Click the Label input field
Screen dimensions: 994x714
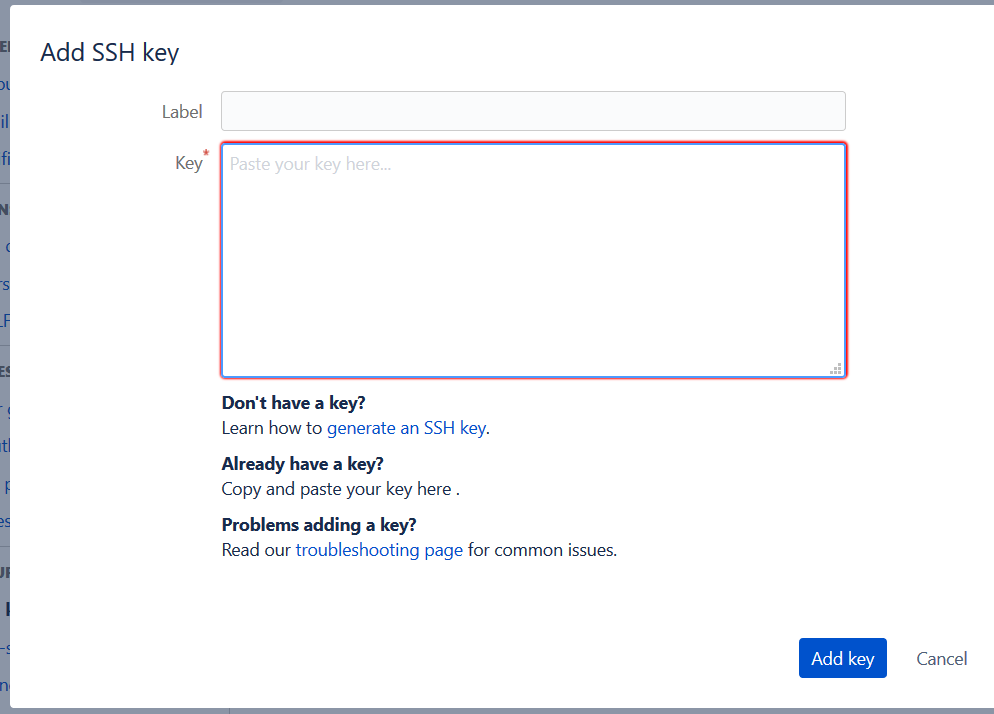[533, 111]
